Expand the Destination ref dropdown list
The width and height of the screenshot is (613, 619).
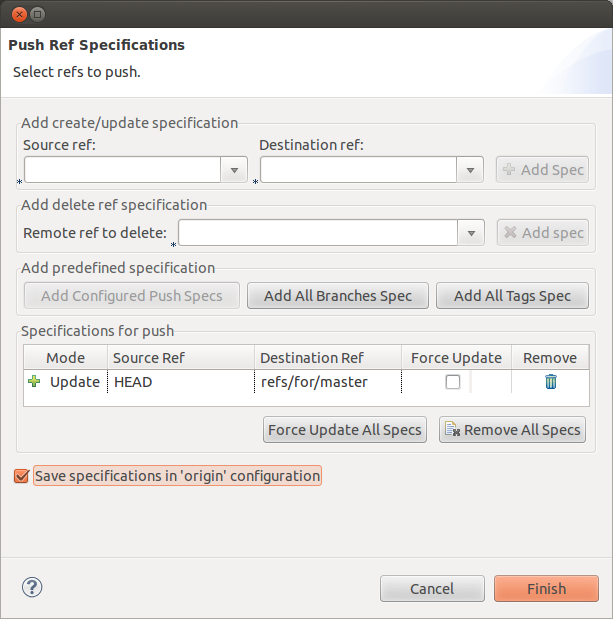tap(470, 170)
